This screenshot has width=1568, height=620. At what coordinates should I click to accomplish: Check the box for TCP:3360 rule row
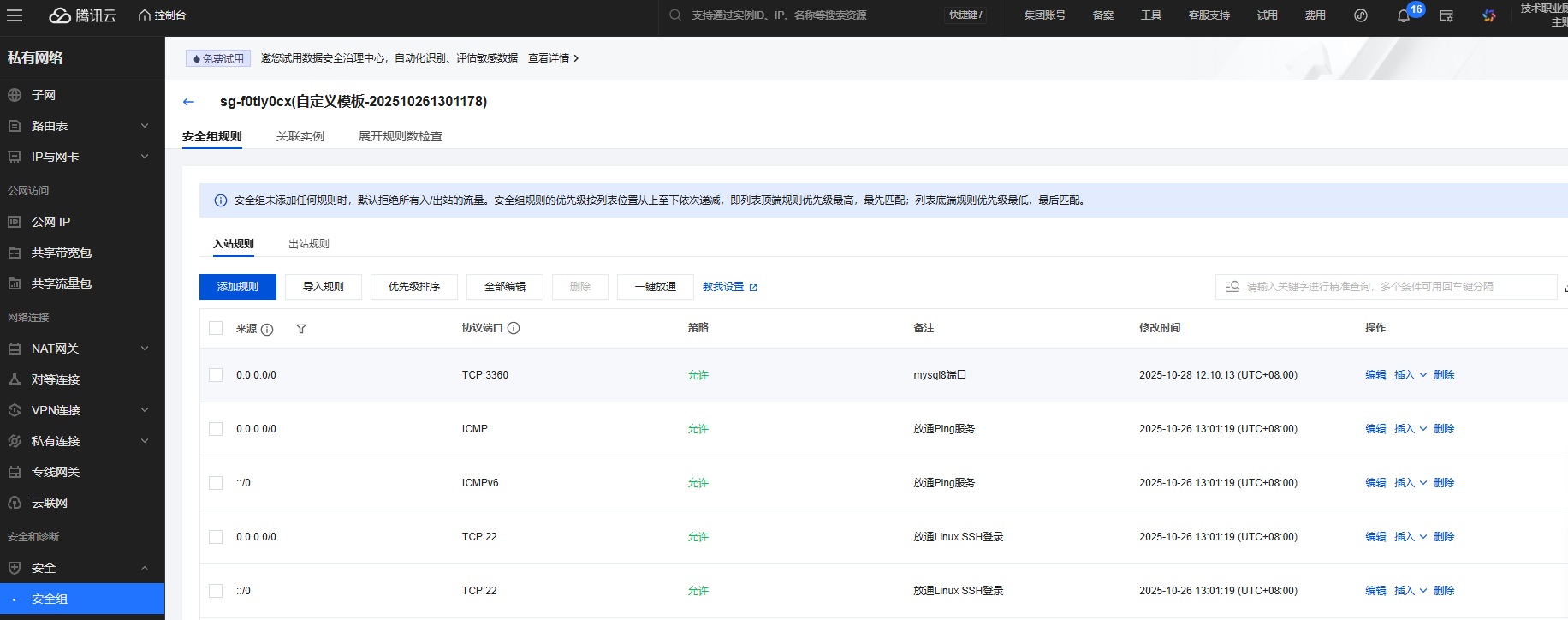coord(216,375)
